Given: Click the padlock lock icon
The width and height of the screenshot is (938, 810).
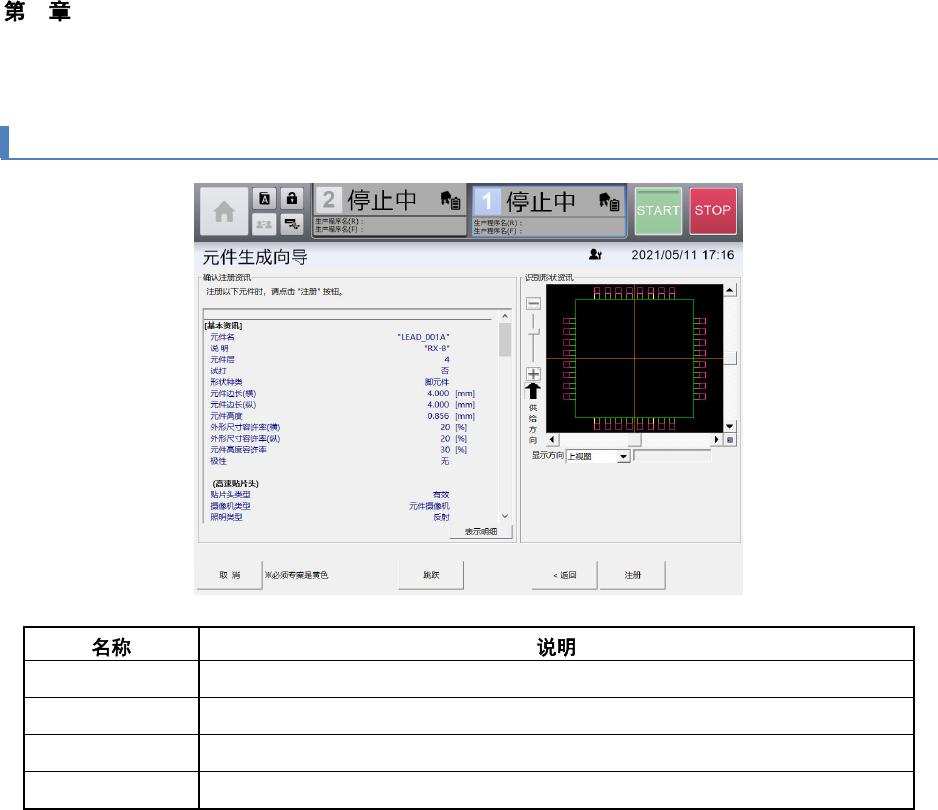Looking at the screenshot, I should (x=292, y=199).
